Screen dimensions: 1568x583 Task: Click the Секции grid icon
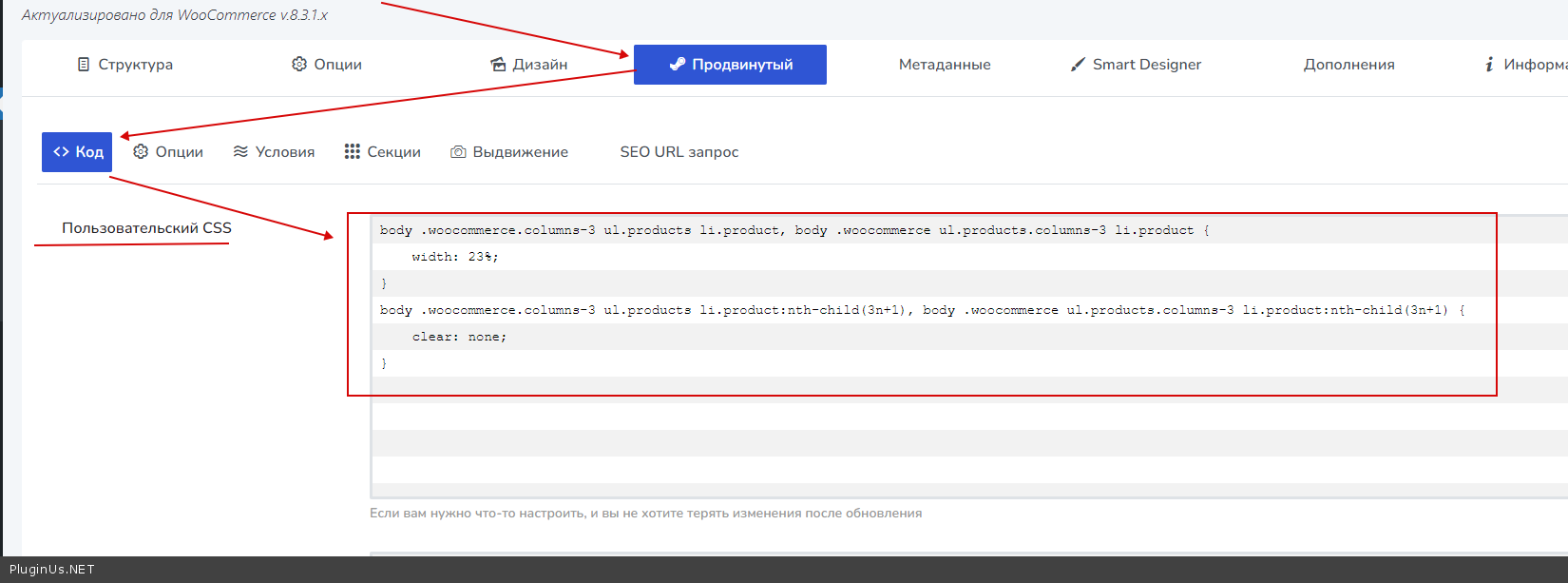pyautogui.click(x=353, y=152)
